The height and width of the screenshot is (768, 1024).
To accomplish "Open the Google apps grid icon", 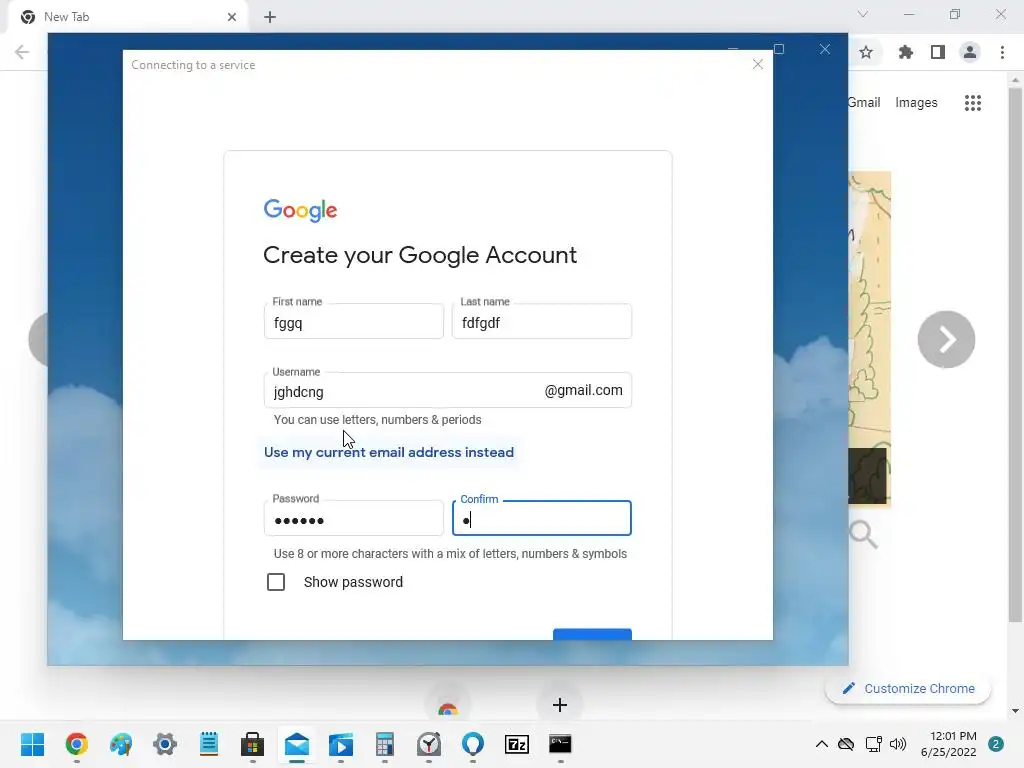I will [x=972, y=103].
